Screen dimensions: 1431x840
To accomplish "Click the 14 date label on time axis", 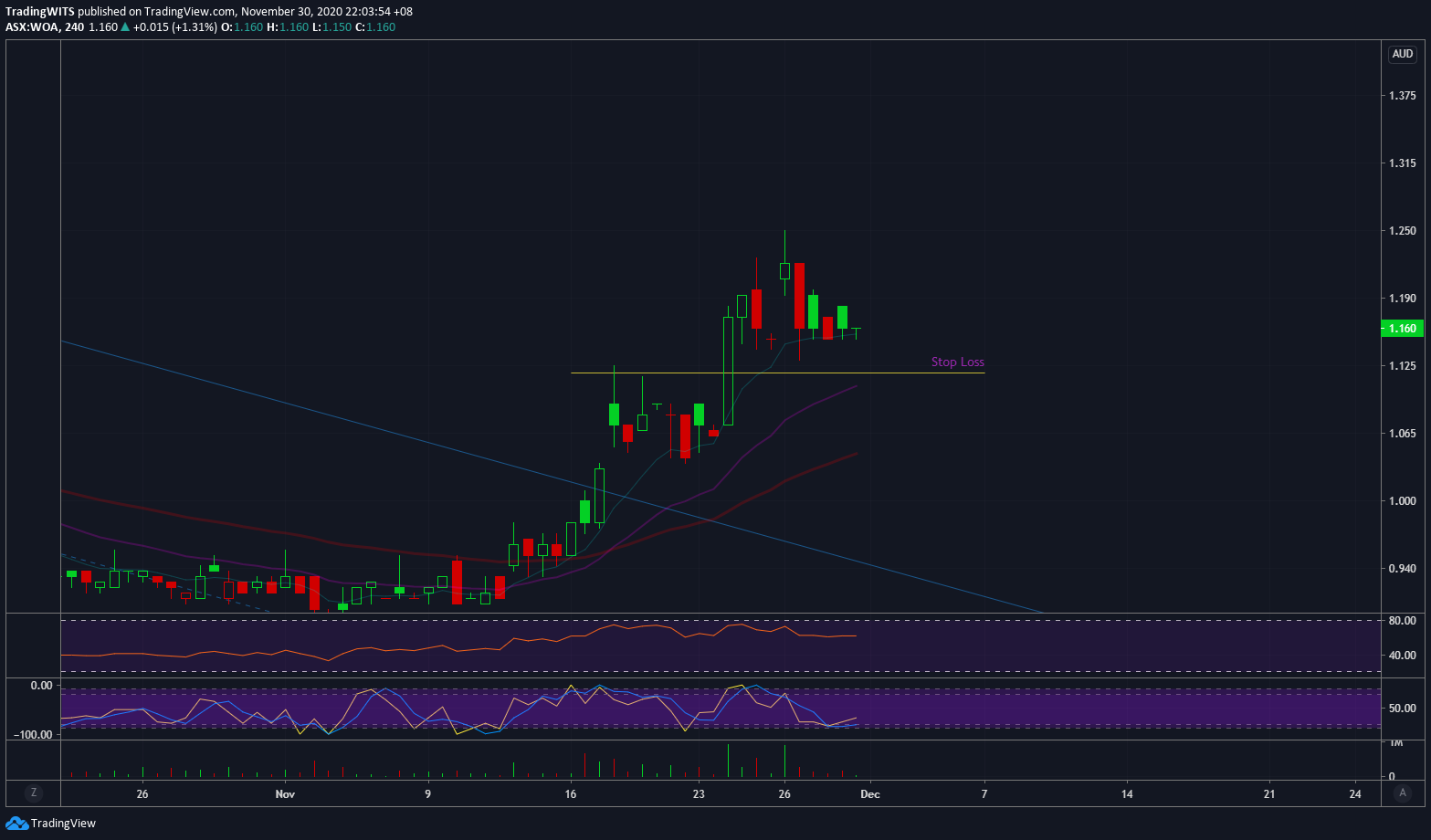I will pos(1127,794).
